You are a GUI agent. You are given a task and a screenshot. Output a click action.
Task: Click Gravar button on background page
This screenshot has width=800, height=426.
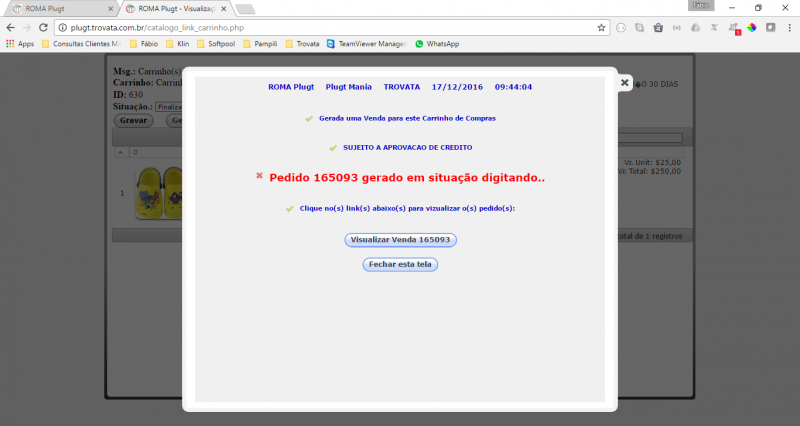pos(133,120)
